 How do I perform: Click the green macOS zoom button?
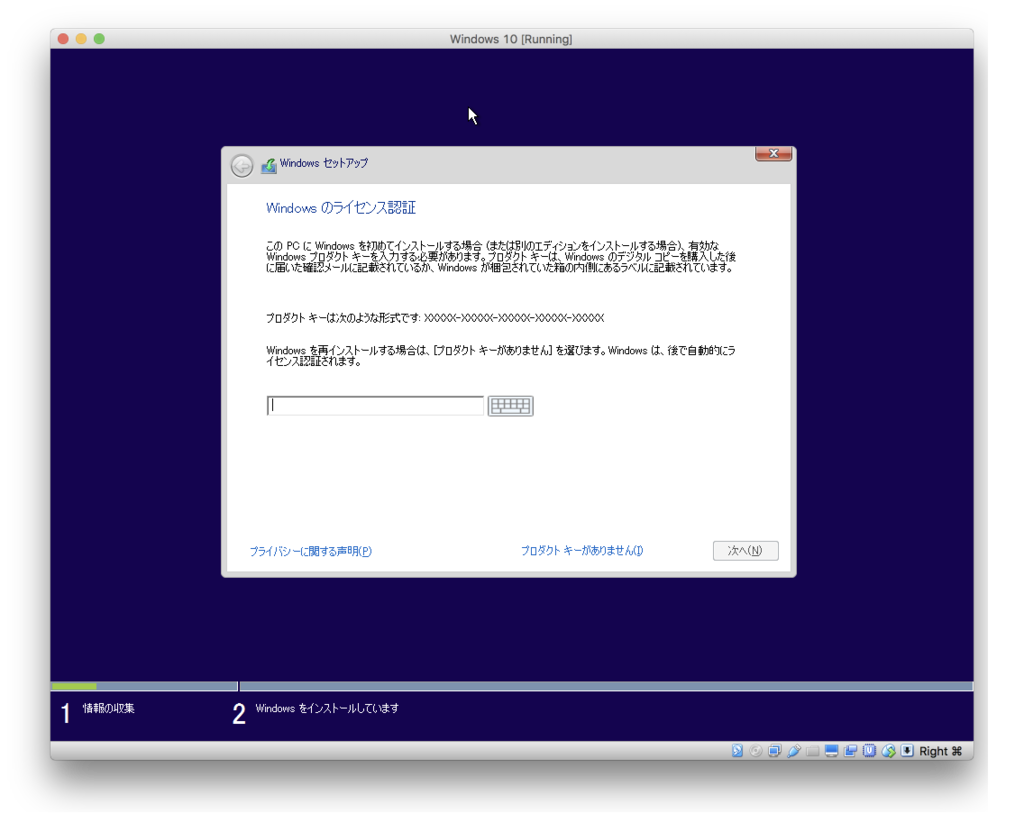99,39
